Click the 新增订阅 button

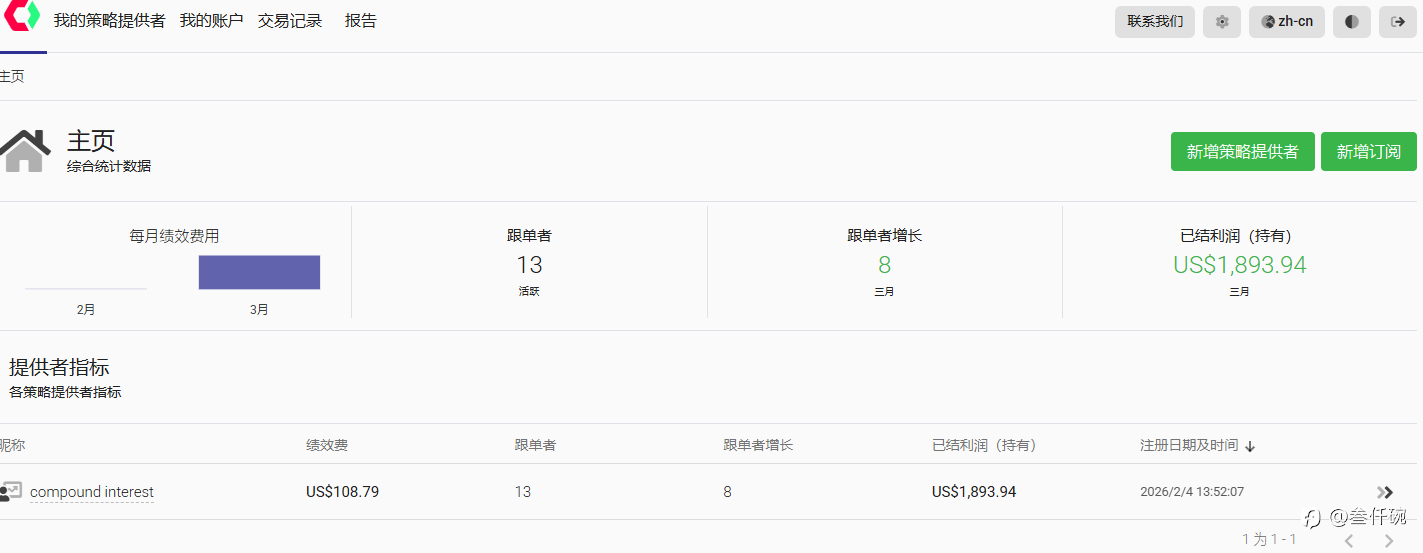tap(1368, 152)
